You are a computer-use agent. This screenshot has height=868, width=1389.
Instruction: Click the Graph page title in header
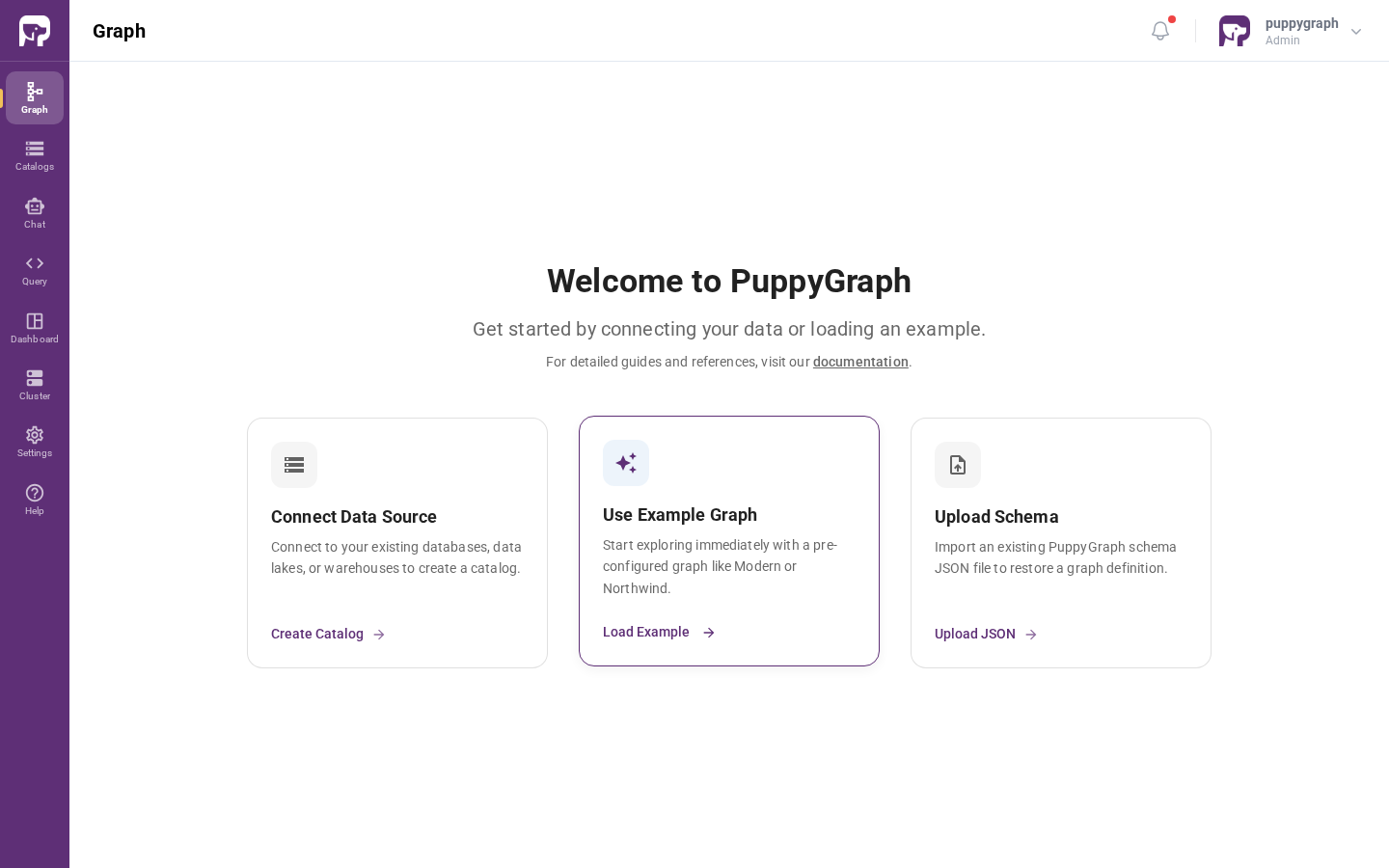[x=120, y=31]
